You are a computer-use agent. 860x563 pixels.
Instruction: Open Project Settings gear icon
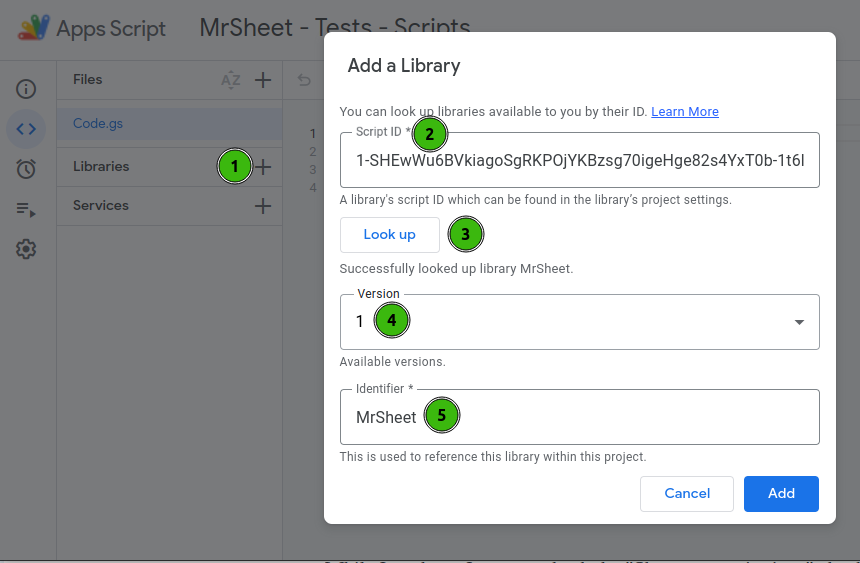(x=26, y=249)
